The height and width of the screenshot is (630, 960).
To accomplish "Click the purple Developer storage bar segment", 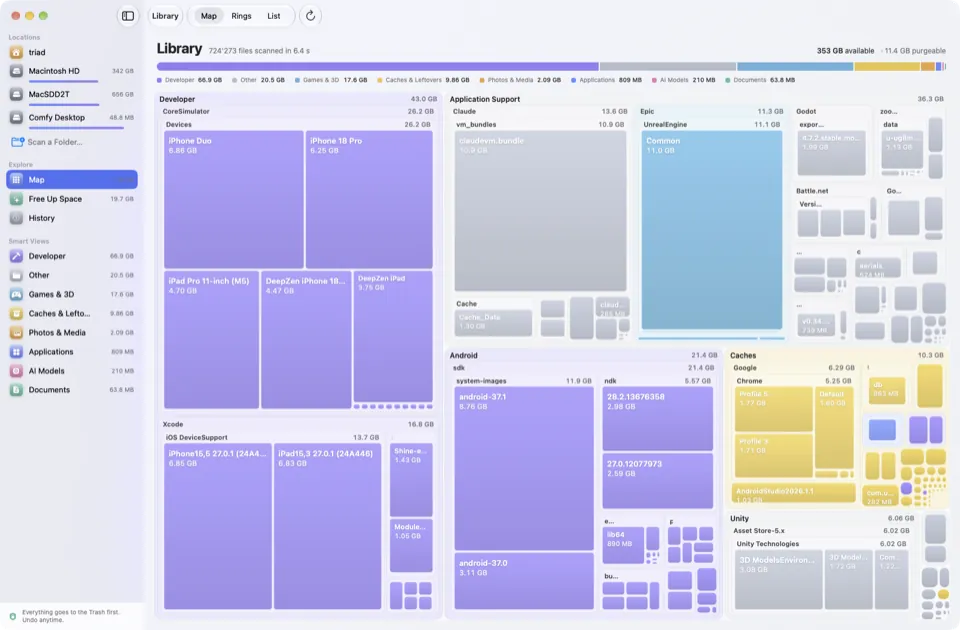I will 377,66.
